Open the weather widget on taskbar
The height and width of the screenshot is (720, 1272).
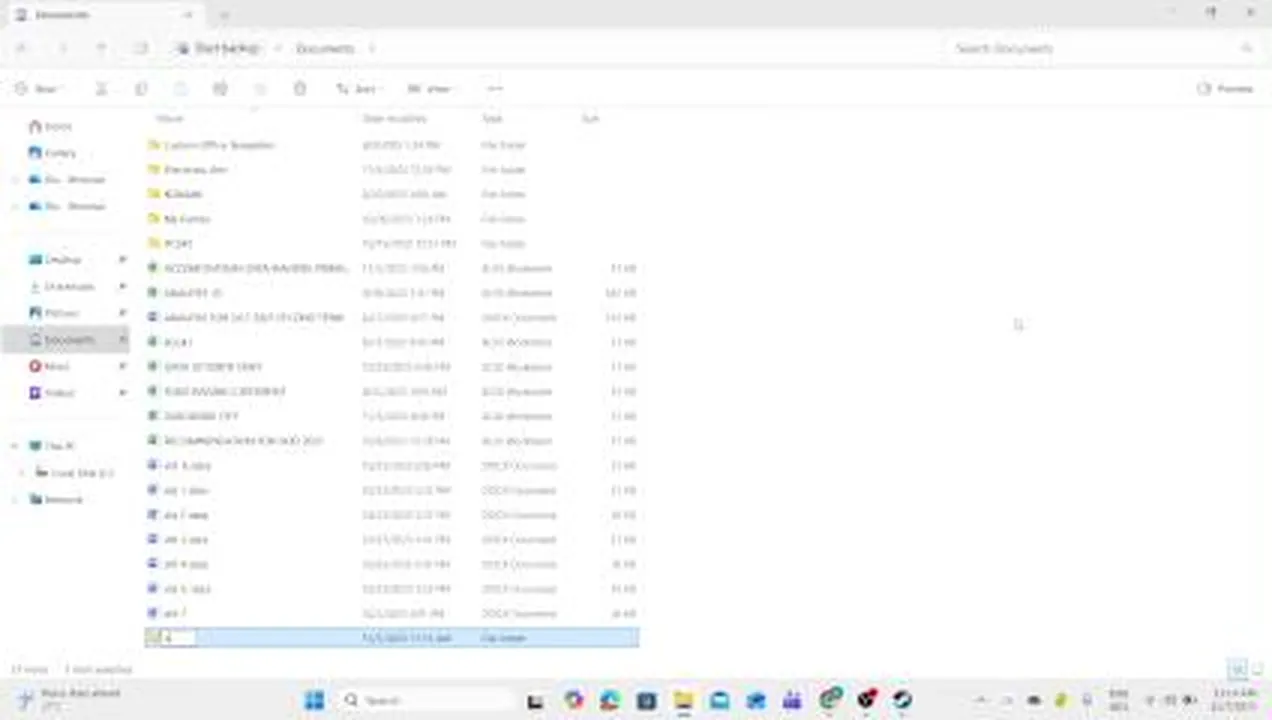(x=70, y=700)
